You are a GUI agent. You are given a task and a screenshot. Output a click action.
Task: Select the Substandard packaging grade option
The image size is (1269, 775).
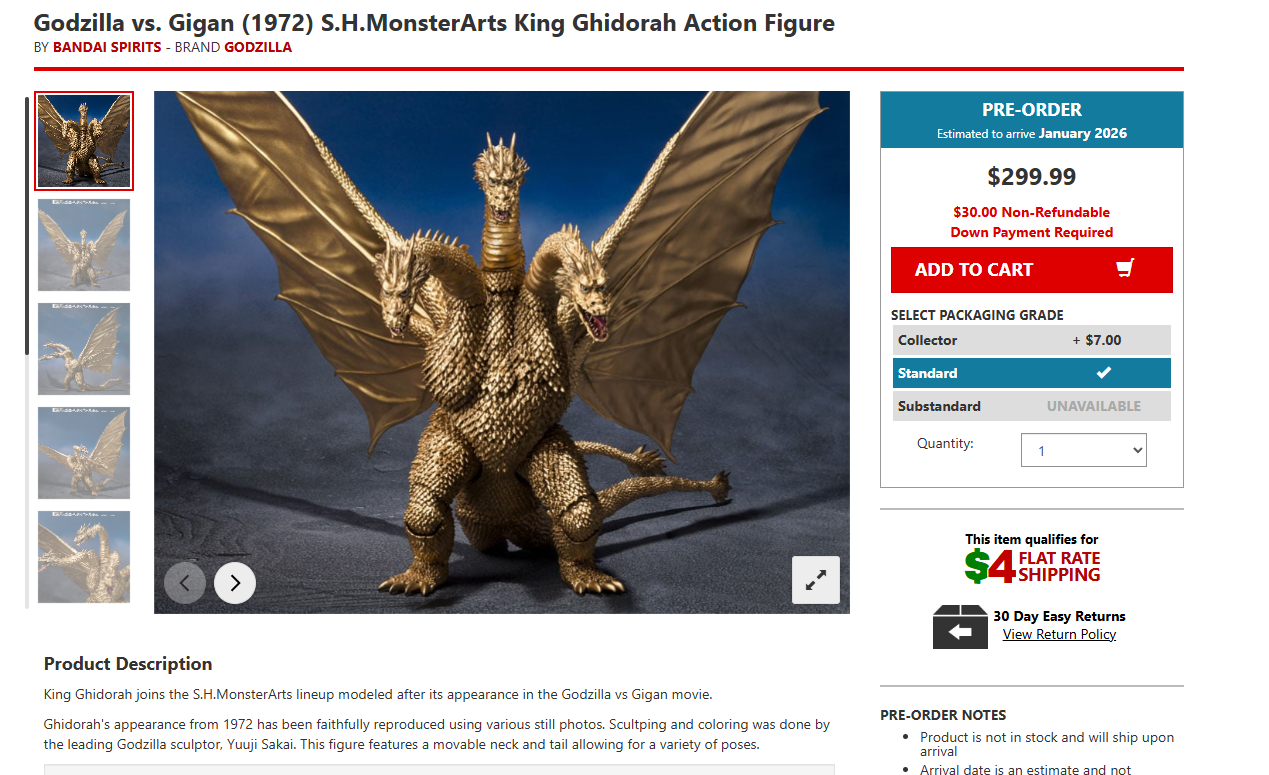click(1032, 406)
